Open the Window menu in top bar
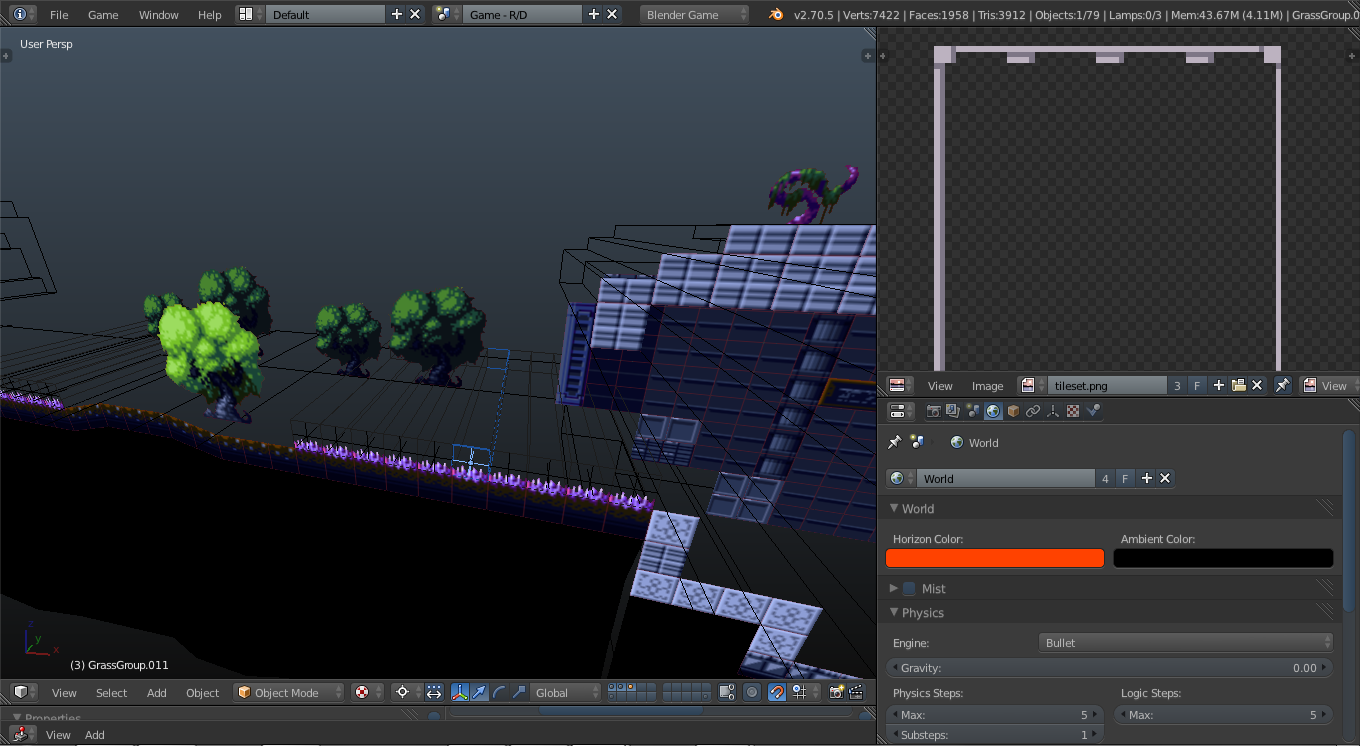Screen dimensions: 1360x746 (158, 15)
